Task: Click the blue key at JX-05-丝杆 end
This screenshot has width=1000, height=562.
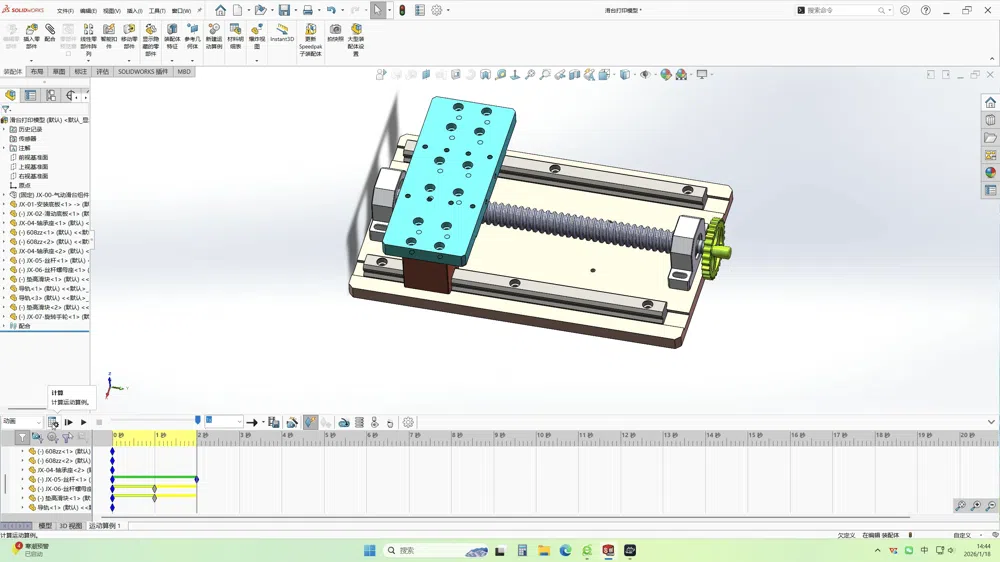Action: click(196, 479)
